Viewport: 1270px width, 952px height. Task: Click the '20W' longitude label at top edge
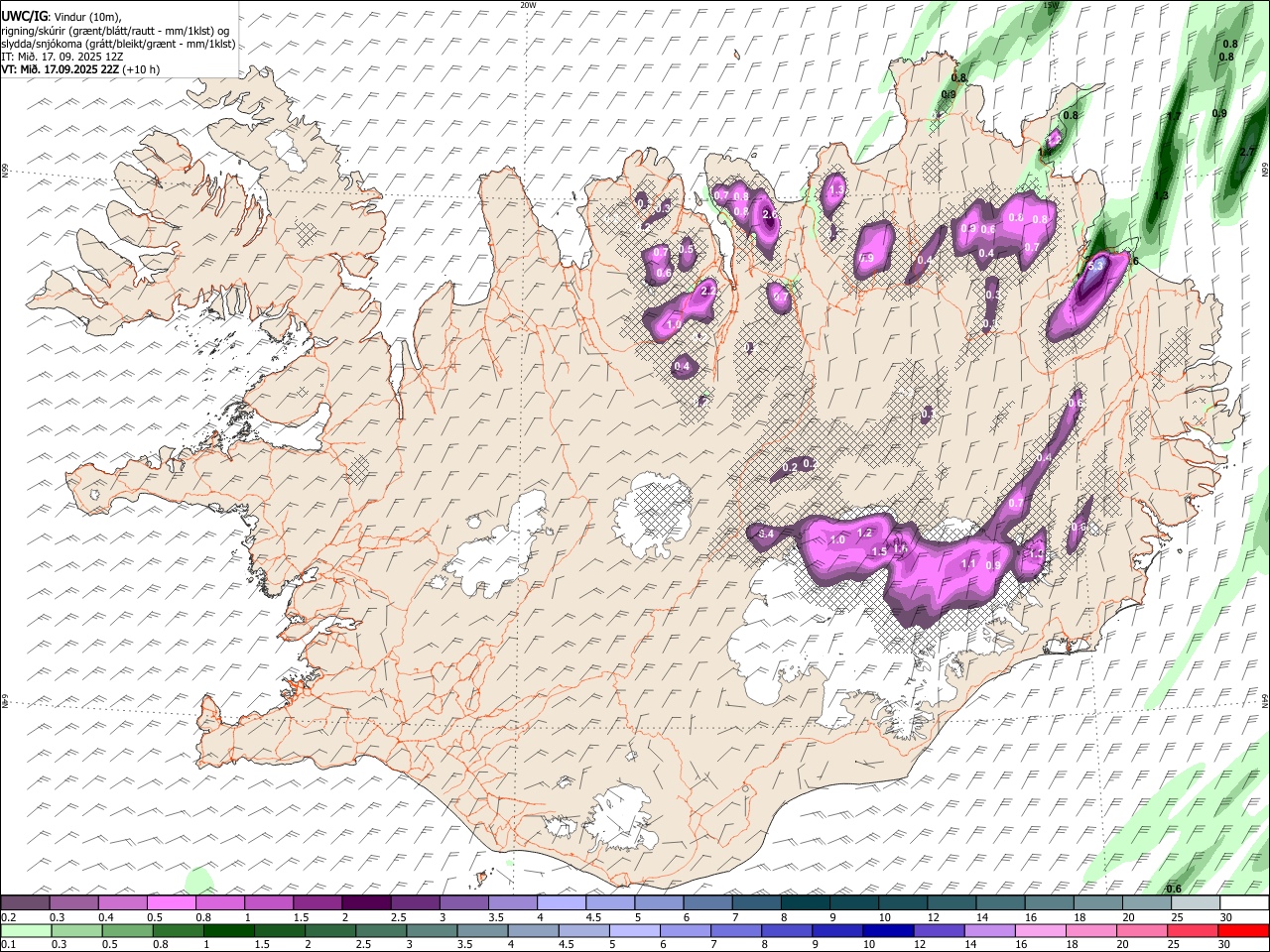(528, 5)
